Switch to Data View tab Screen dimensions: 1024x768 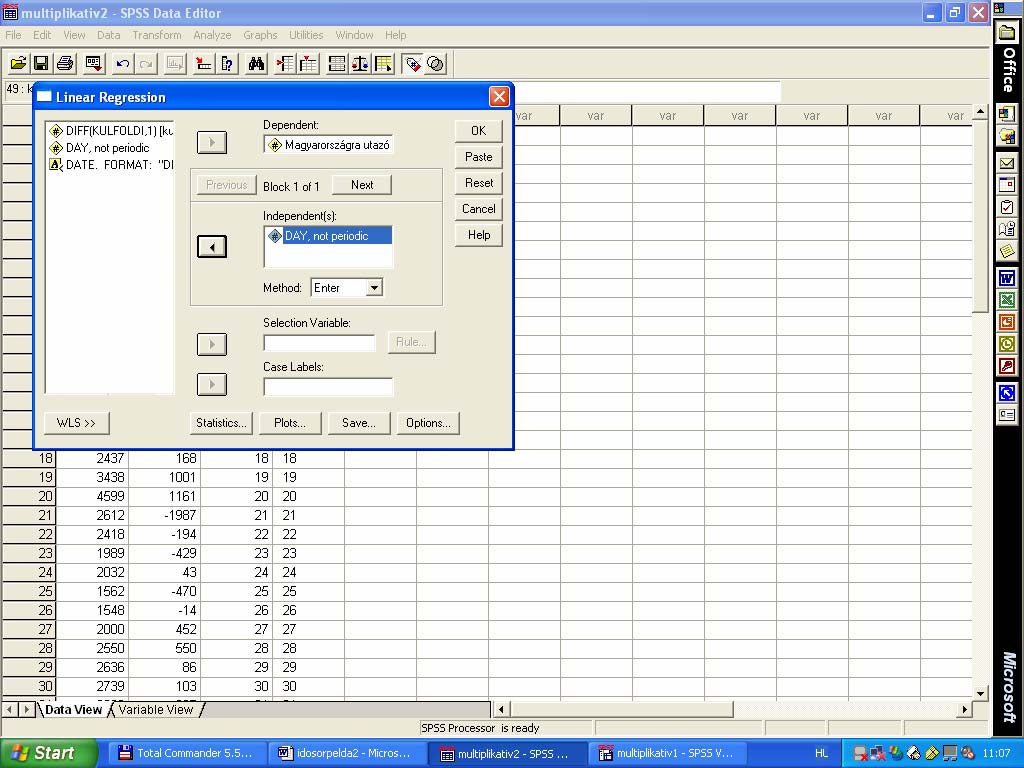tap(73, 709)
